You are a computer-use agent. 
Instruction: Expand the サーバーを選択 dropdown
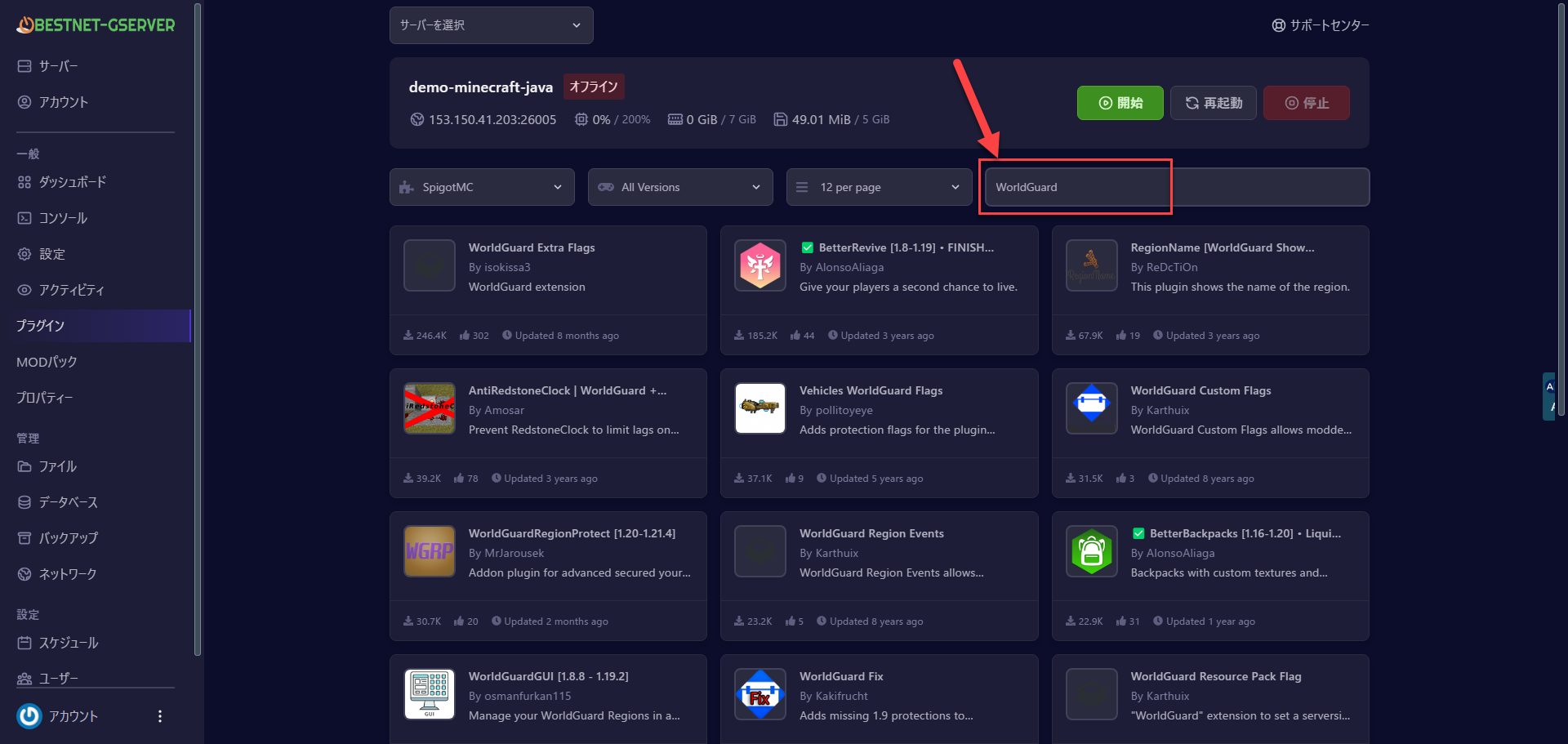[x=492, y=25]
